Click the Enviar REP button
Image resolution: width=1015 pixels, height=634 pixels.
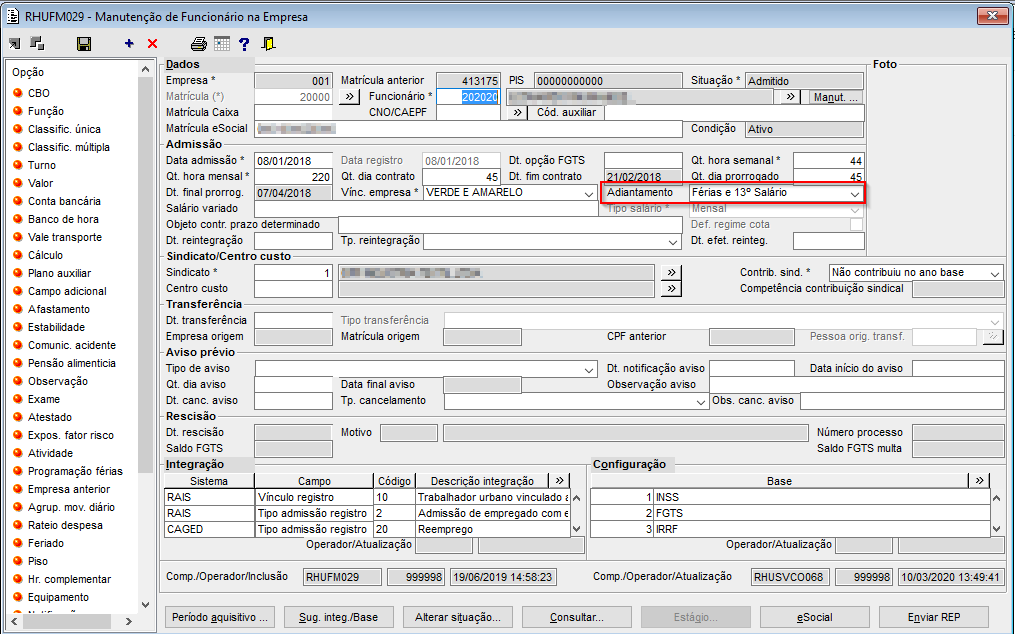pos(934,617)
